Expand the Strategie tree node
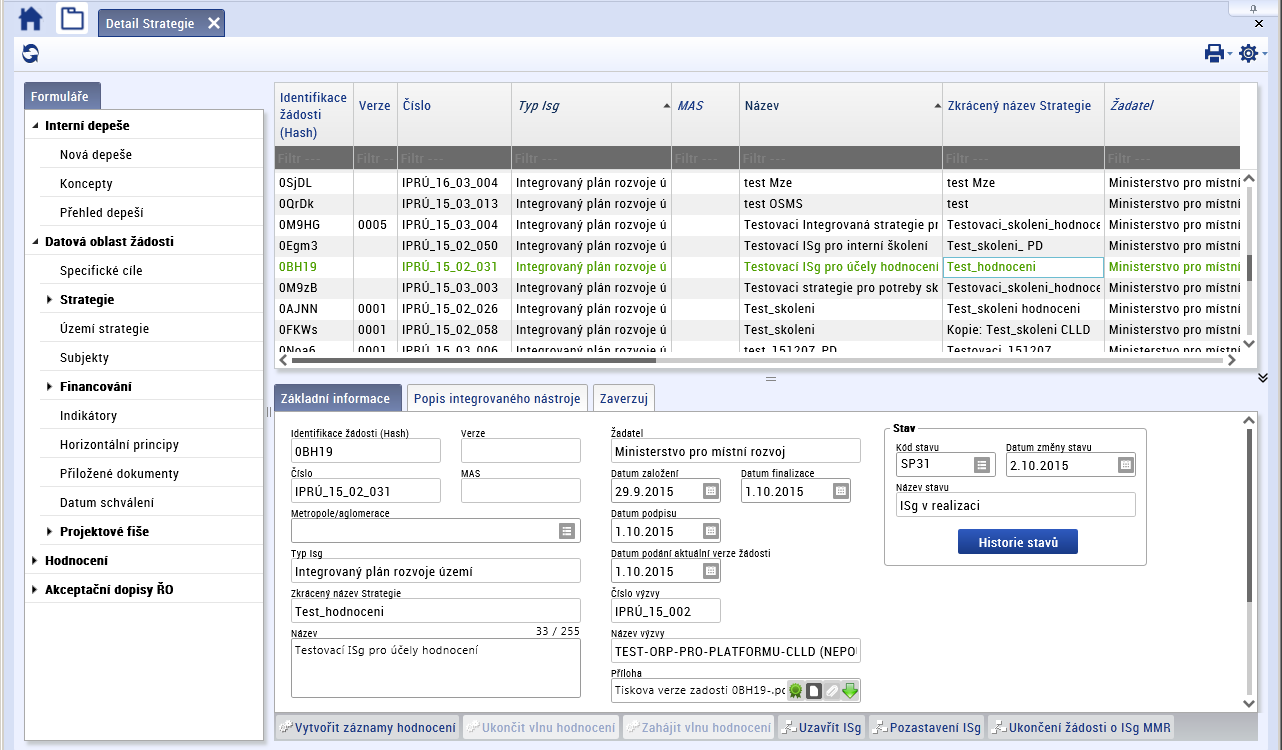This screenshot has width=1282, height=750. 50,300
